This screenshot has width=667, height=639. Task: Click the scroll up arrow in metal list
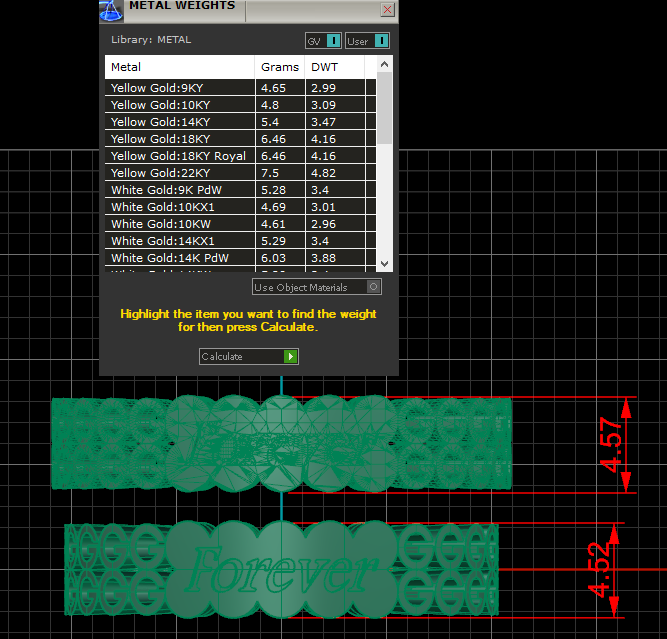click(385, 63)
